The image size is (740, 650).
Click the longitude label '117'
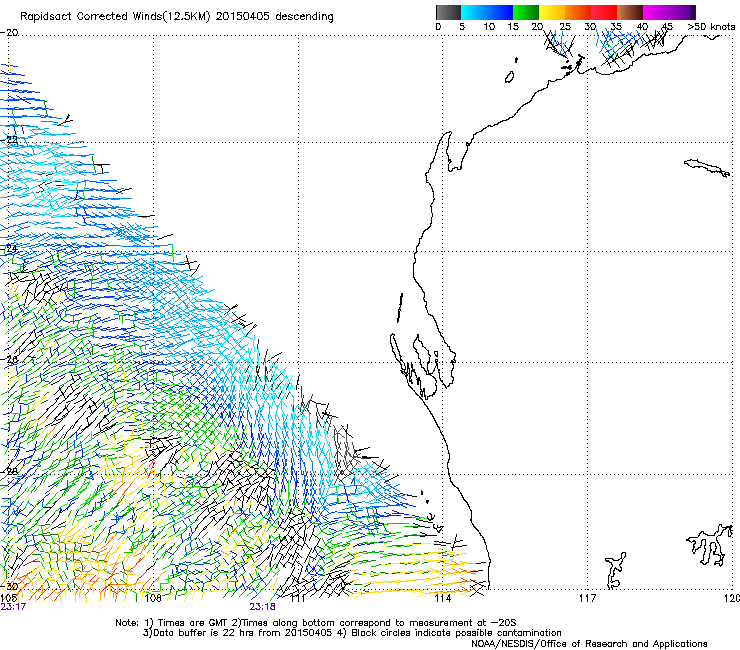tap(587, 599)
